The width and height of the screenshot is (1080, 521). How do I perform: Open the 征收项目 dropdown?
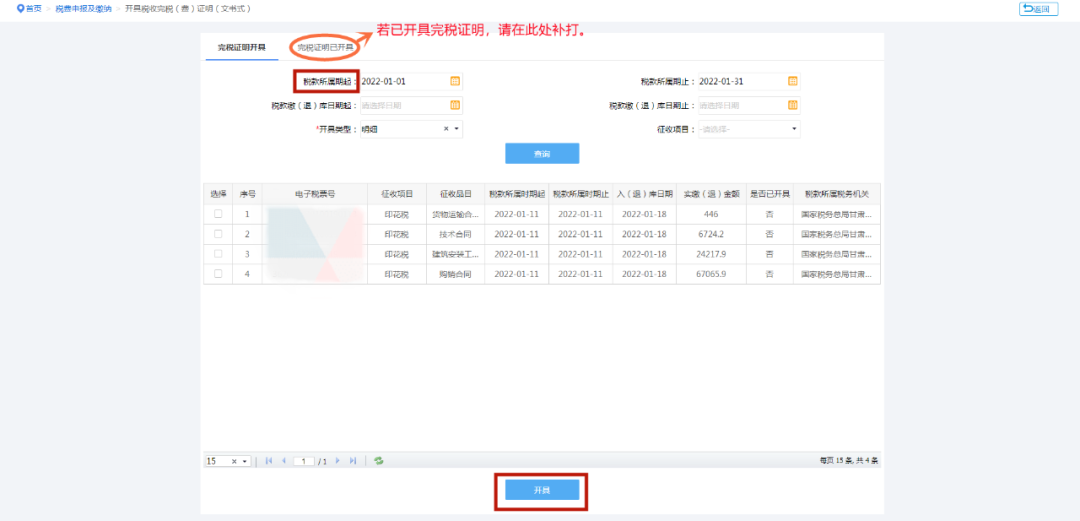[749, 129]
